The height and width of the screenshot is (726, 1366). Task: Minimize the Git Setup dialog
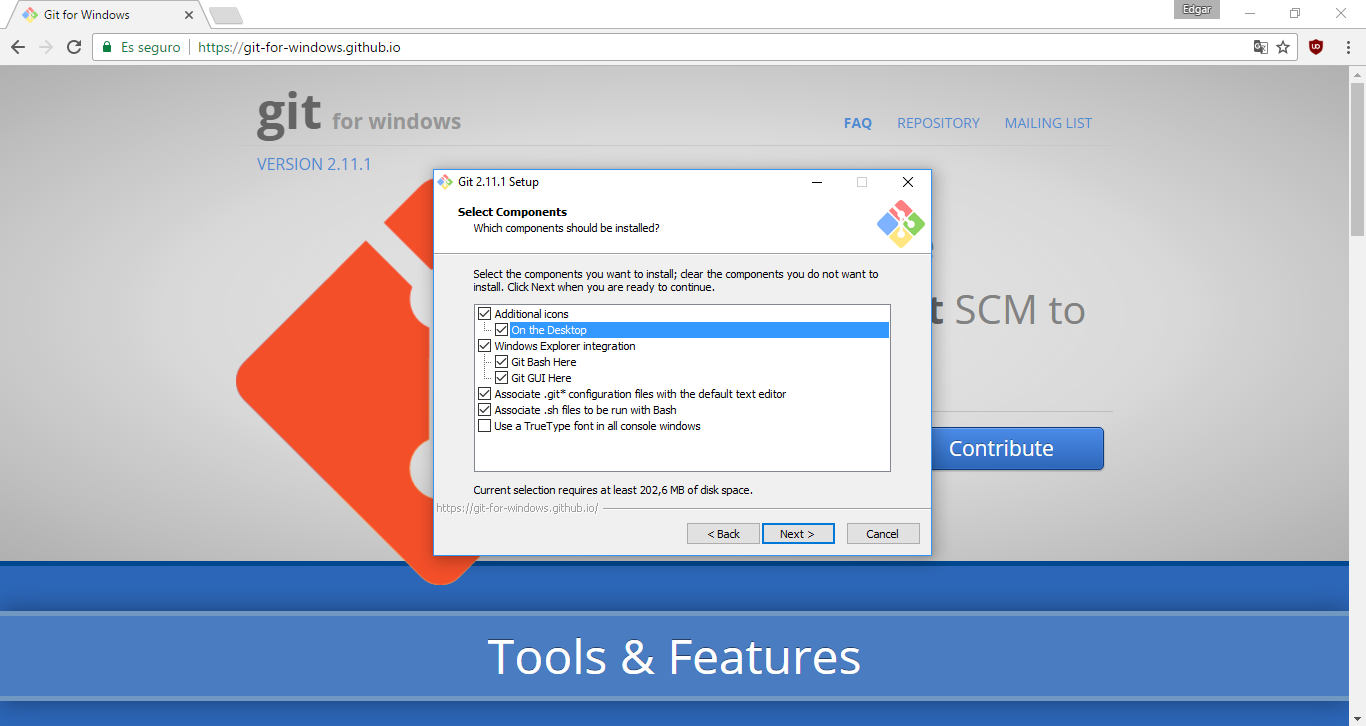[817, 182]
